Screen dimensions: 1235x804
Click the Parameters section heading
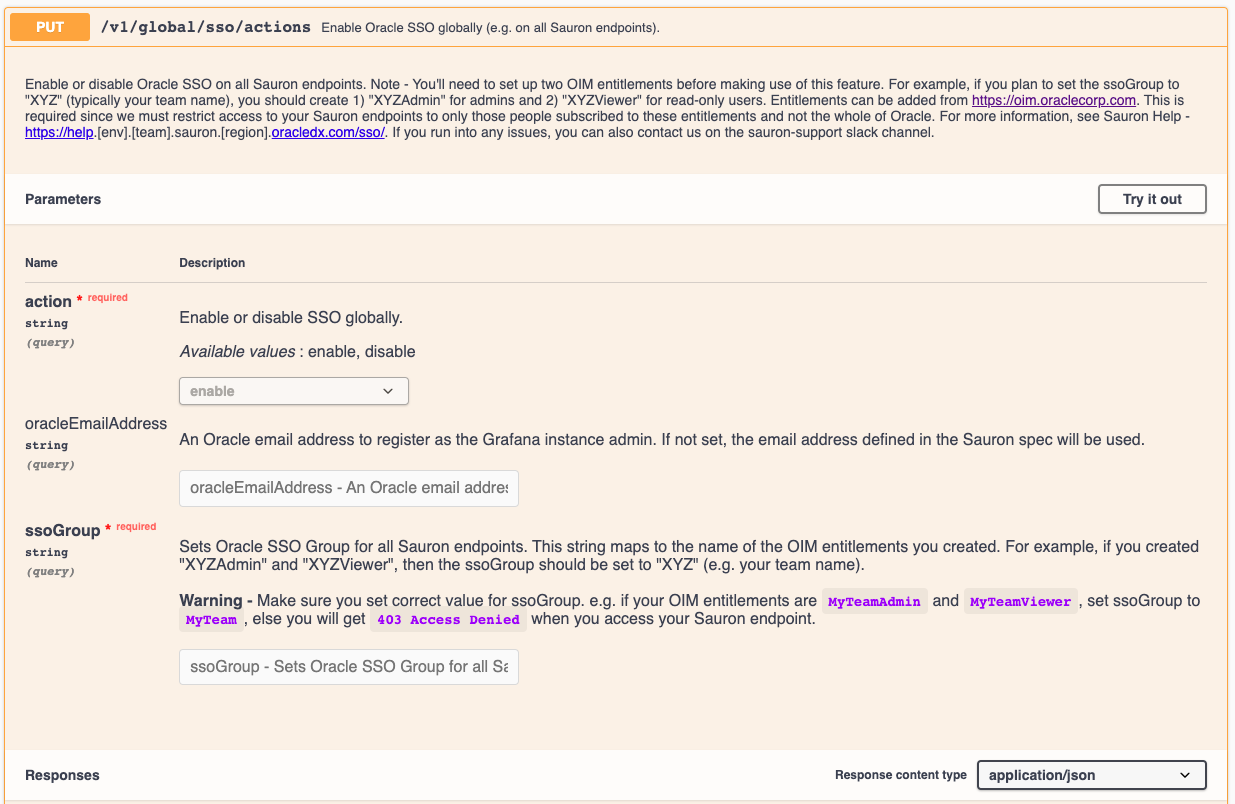pyautogui.click(x=63, y=199)
